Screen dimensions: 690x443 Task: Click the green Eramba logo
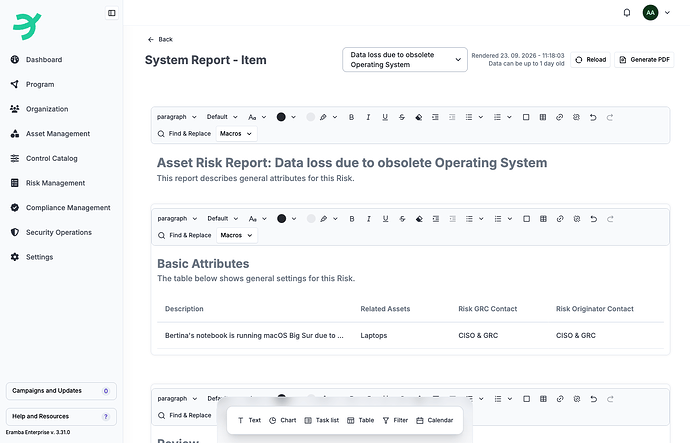[27, 26]
